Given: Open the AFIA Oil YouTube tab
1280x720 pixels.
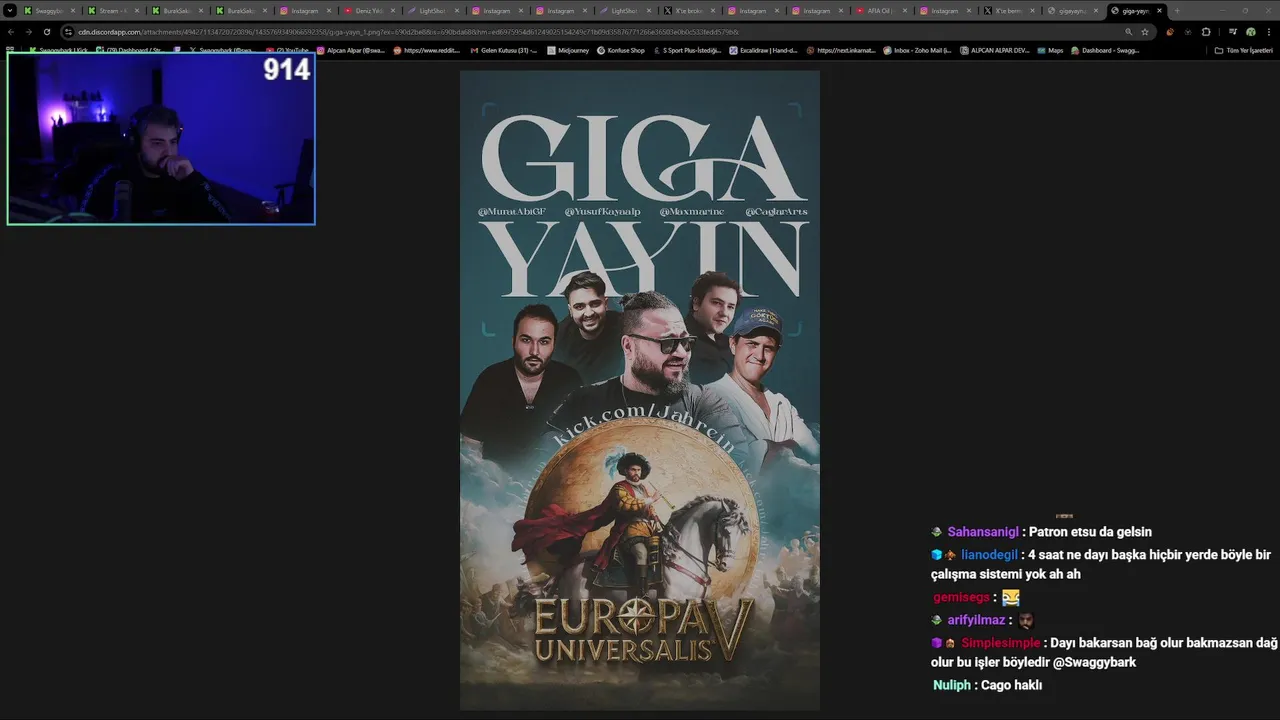Looking at the screenshot, I should point(881,10).
